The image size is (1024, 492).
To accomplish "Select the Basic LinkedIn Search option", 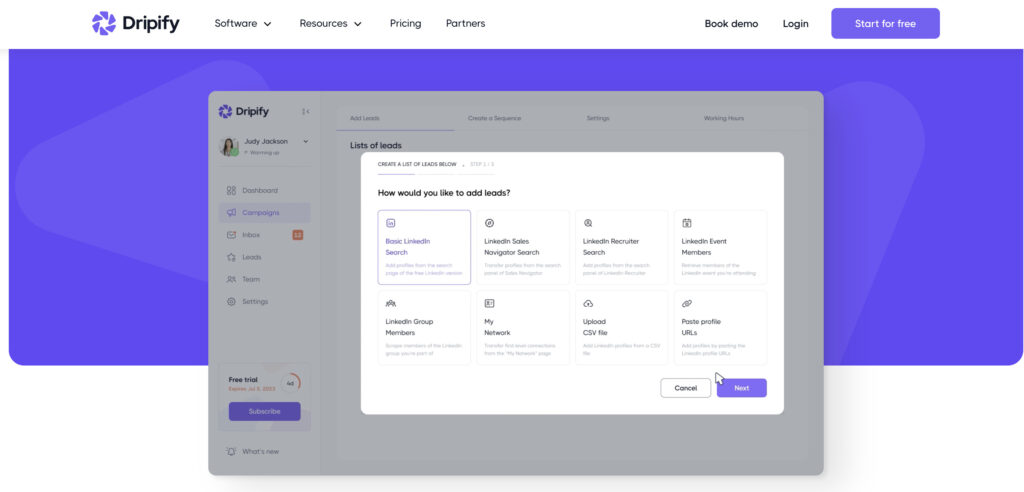I will click(424, 247).
